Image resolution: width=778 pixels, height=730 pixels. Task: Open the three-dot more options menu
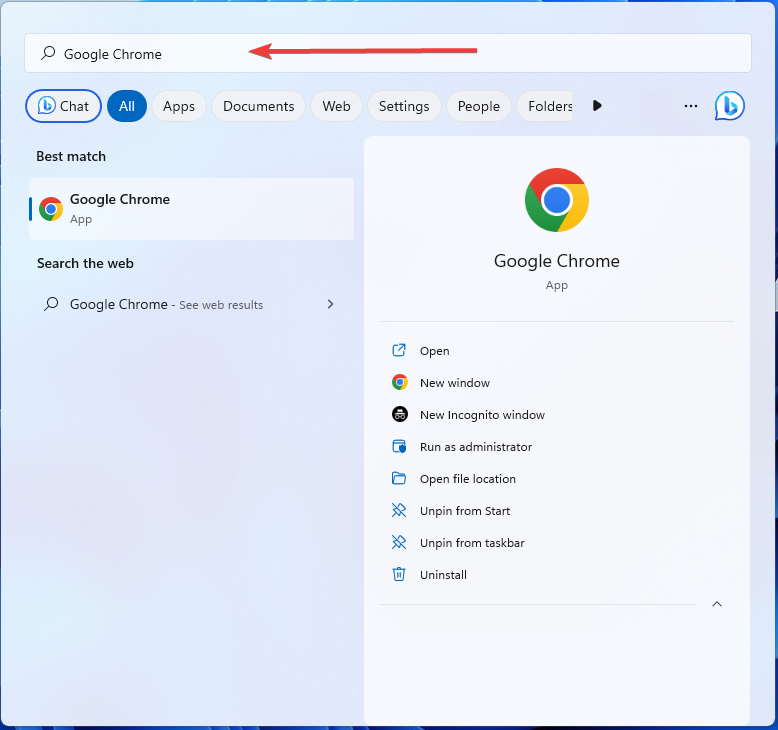tap(691, 106)
